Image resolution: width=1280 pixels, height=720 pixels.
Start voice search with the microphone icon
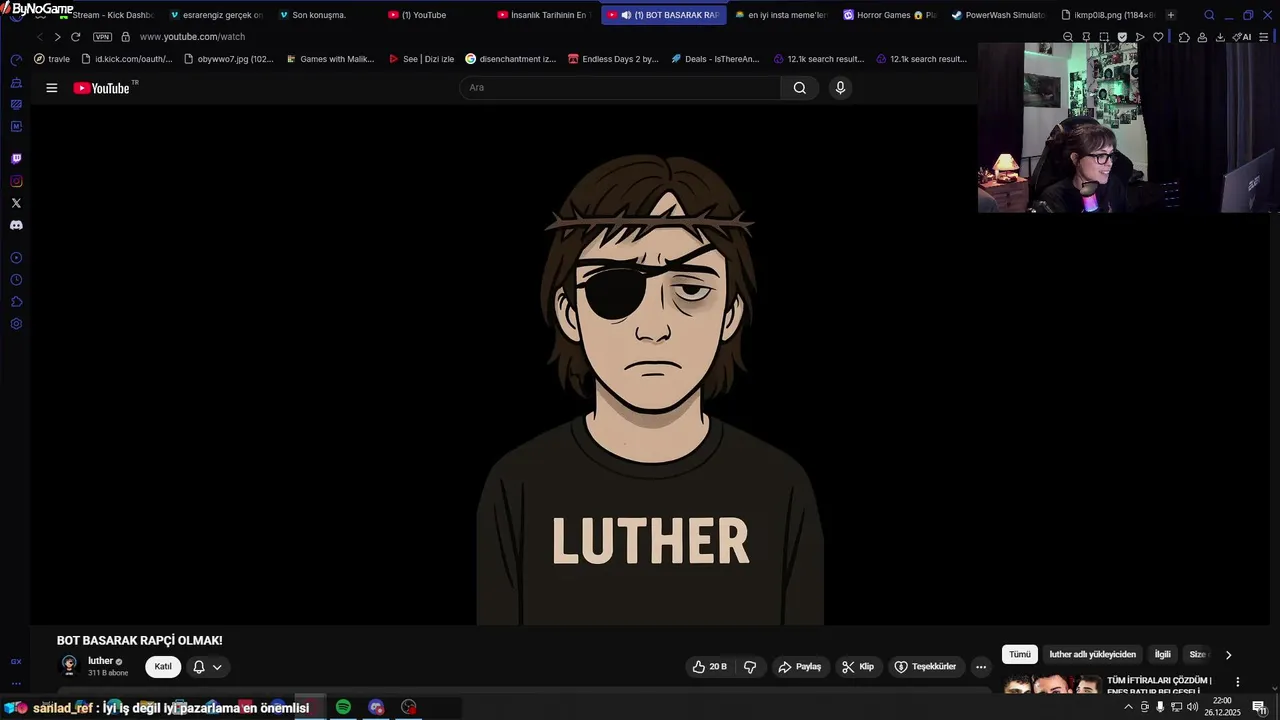coord(840,88)
